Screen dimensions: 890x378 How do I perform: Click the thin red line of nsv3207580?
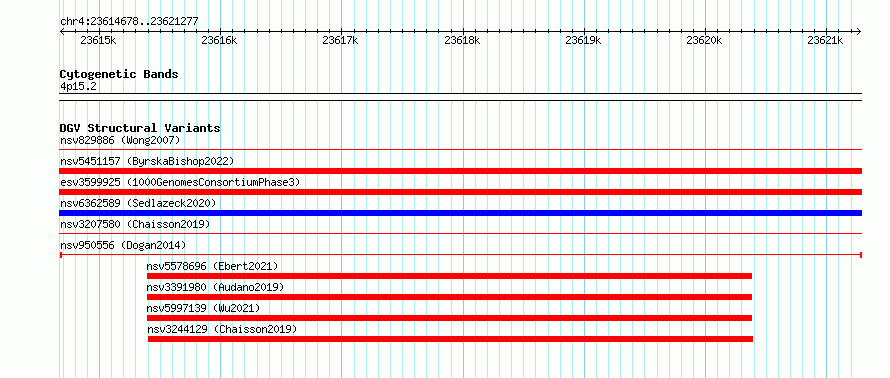[460, 234]
